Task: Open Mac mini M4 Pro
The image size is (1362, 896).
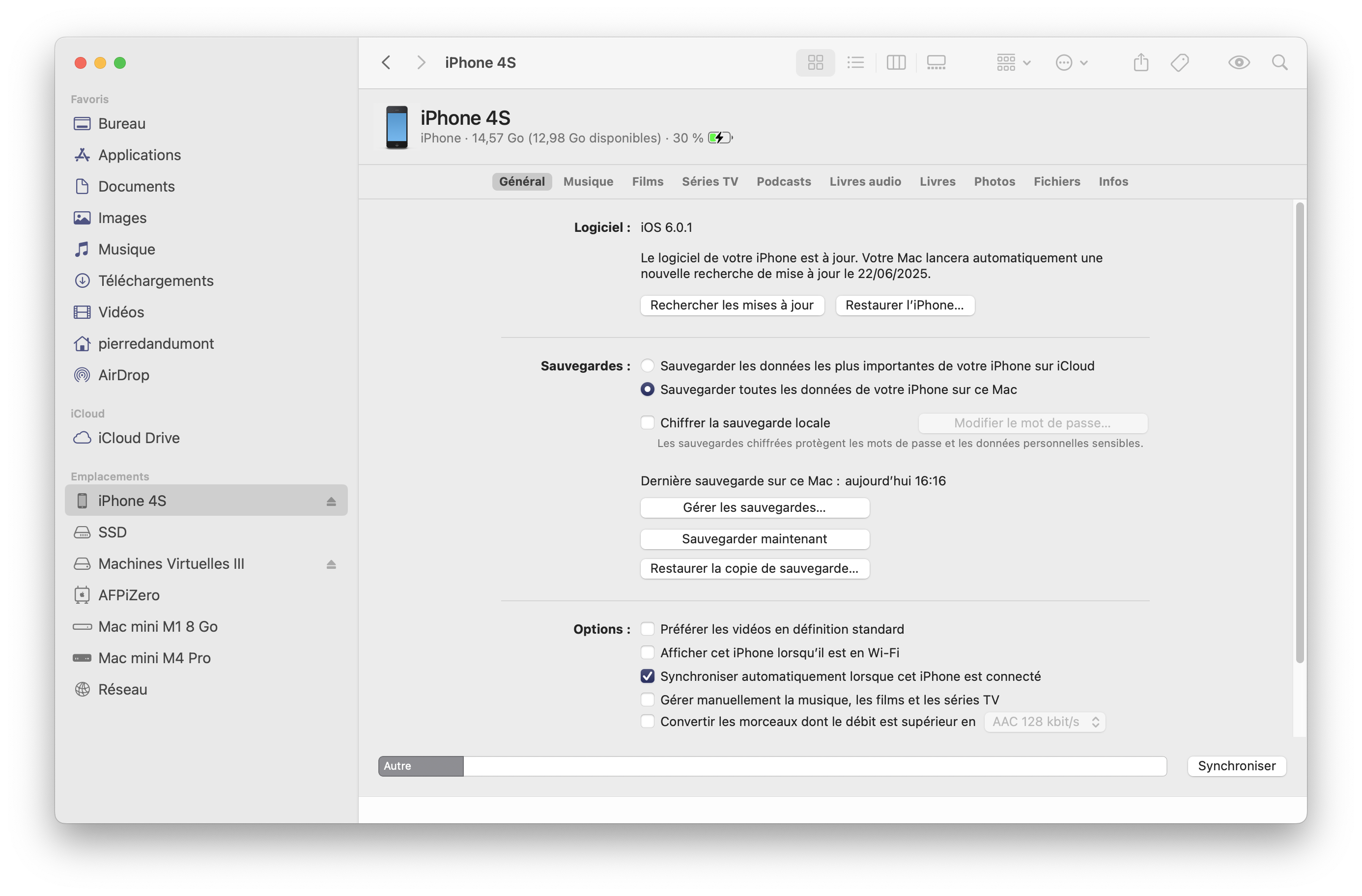Action: pyautogui.click(x=206, y=658)
